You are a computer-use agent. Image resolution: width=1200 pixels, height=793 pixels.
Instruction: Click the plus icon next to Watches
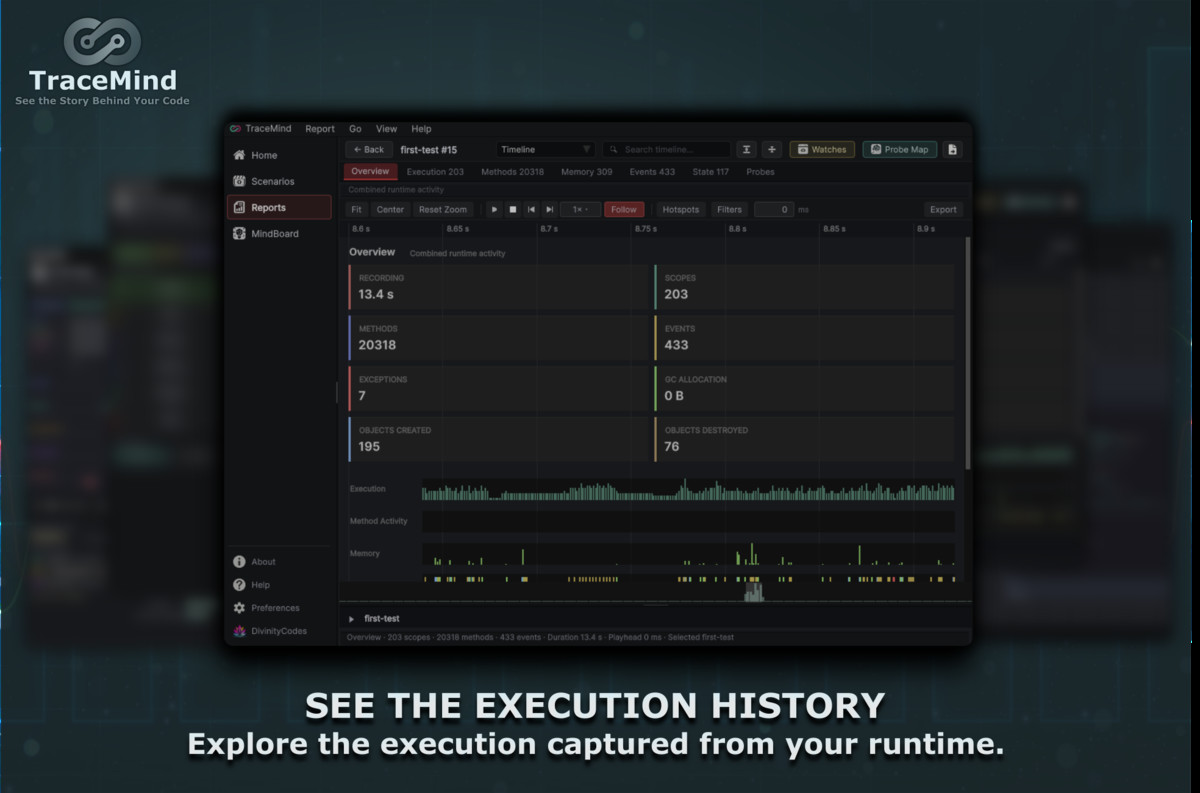(x=771, y=149)
